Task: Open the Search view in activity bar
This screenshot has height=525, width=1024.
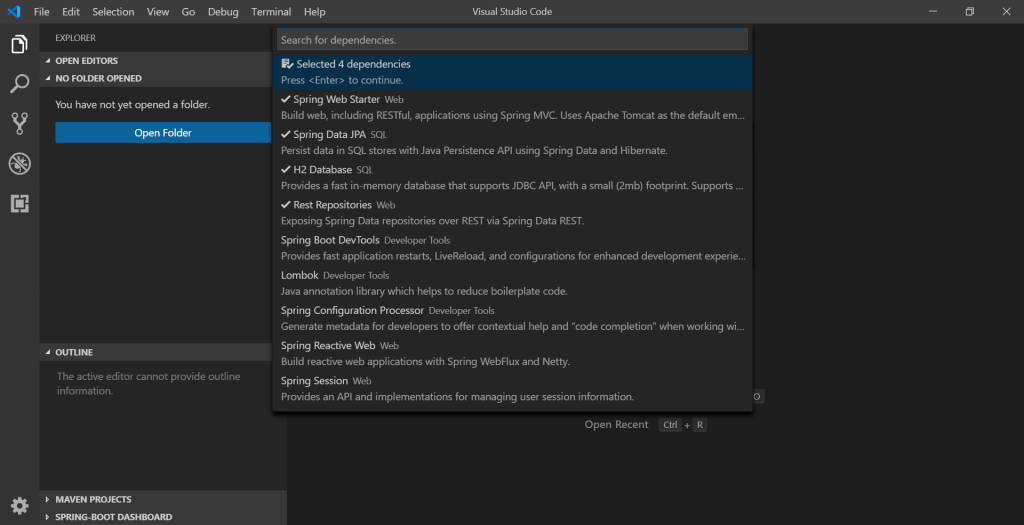Action: (x=20, y=84)
